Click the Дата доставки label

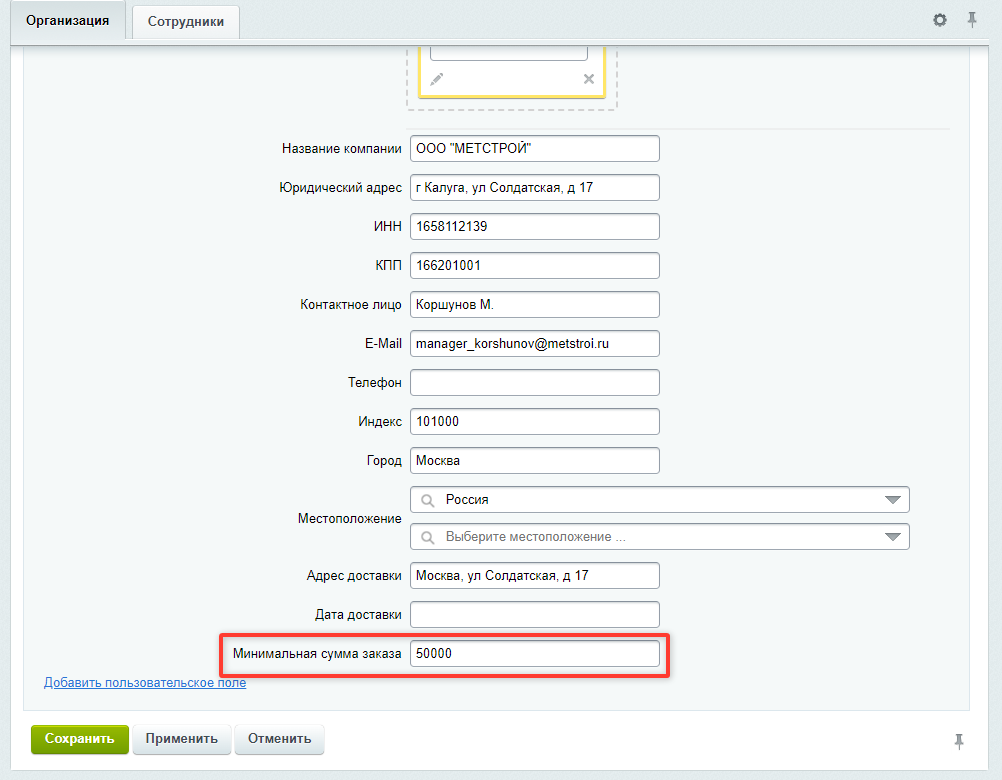click(x=358, y=615)
